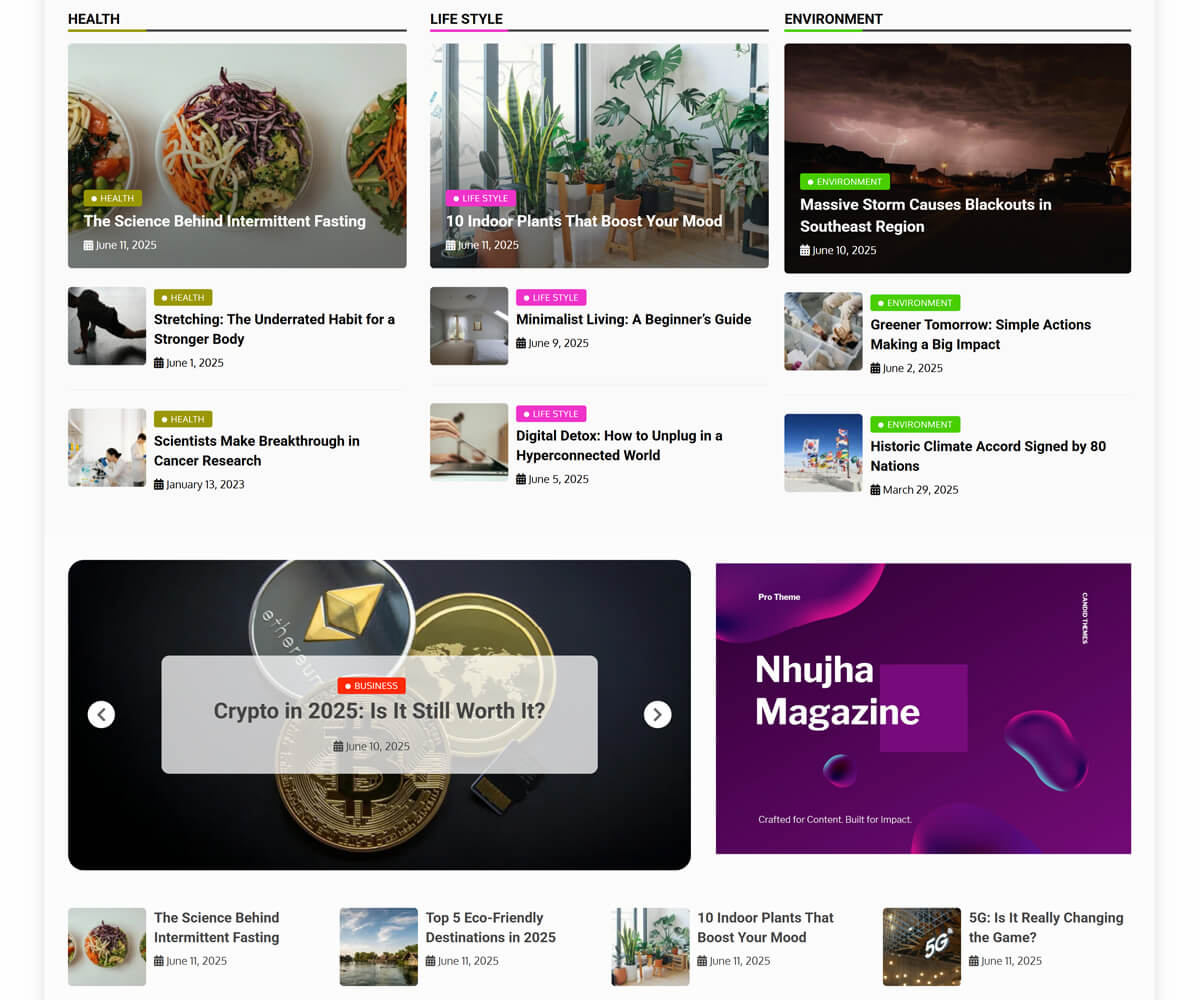
Task: Click Life Style badge above Digital Detox
Action: click(x=551, y=414)
